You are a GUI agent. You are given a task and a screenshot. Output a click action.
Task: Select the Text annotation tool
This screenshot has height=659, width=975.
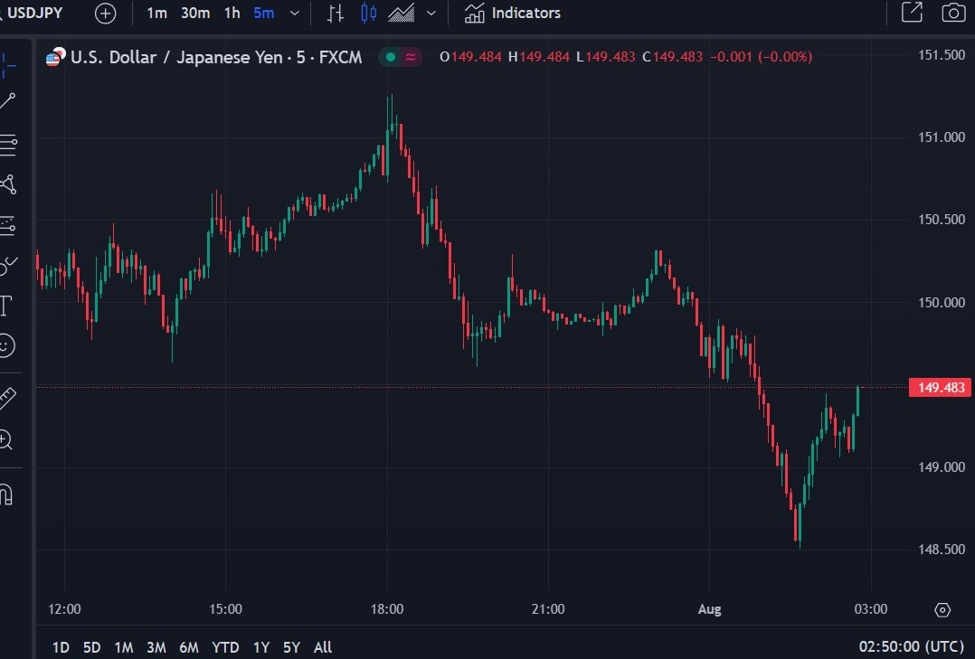pos(8,307)
